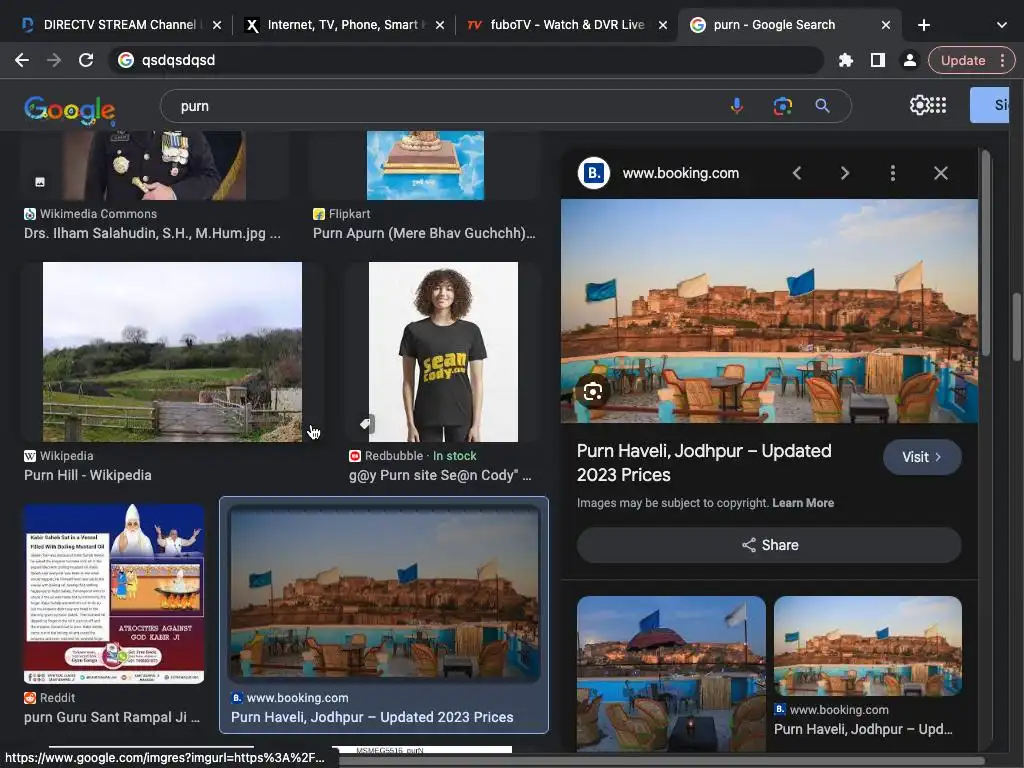Click the Reddit favicon beside Reddit label
Image resolution: width=1024 pixels, height=768 pixels.
pos(30,698)
